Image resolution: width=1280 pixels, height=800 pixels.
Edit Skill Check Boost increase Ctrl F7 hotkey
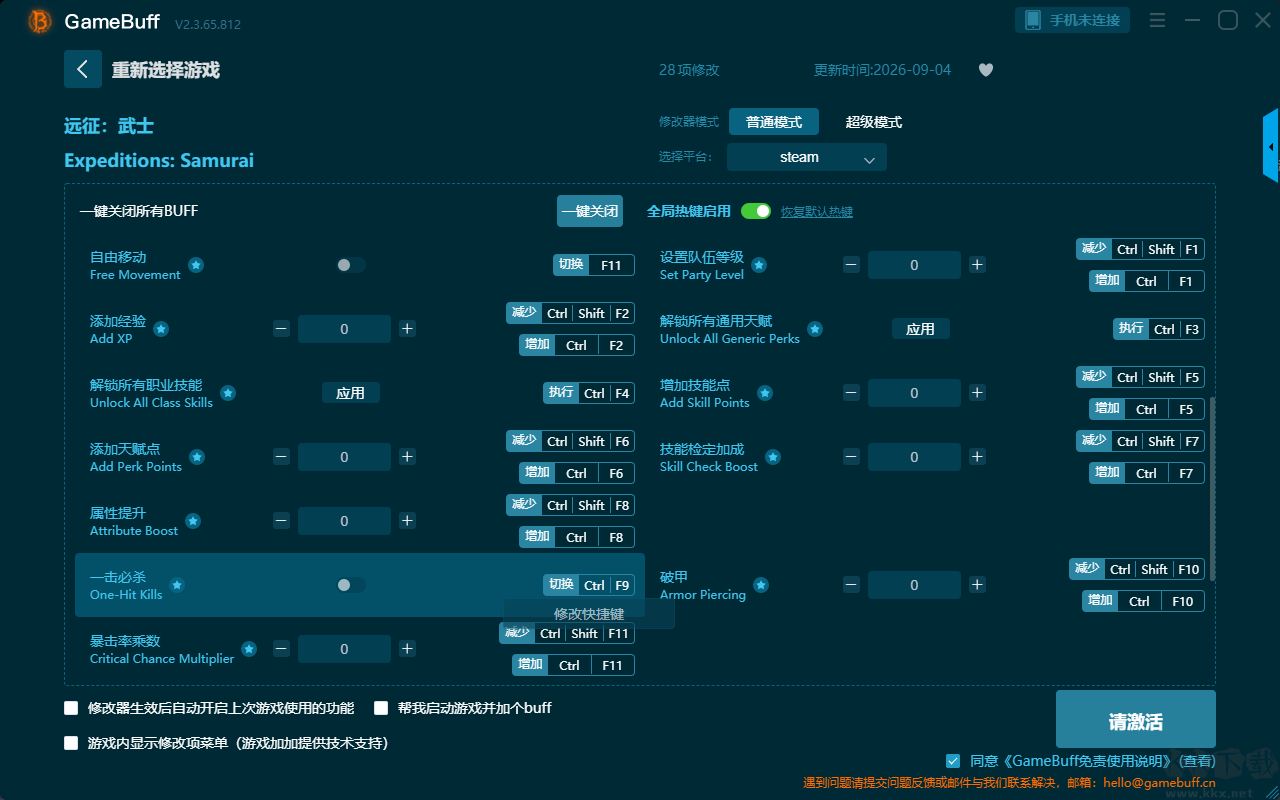[x=1147, y=473]
